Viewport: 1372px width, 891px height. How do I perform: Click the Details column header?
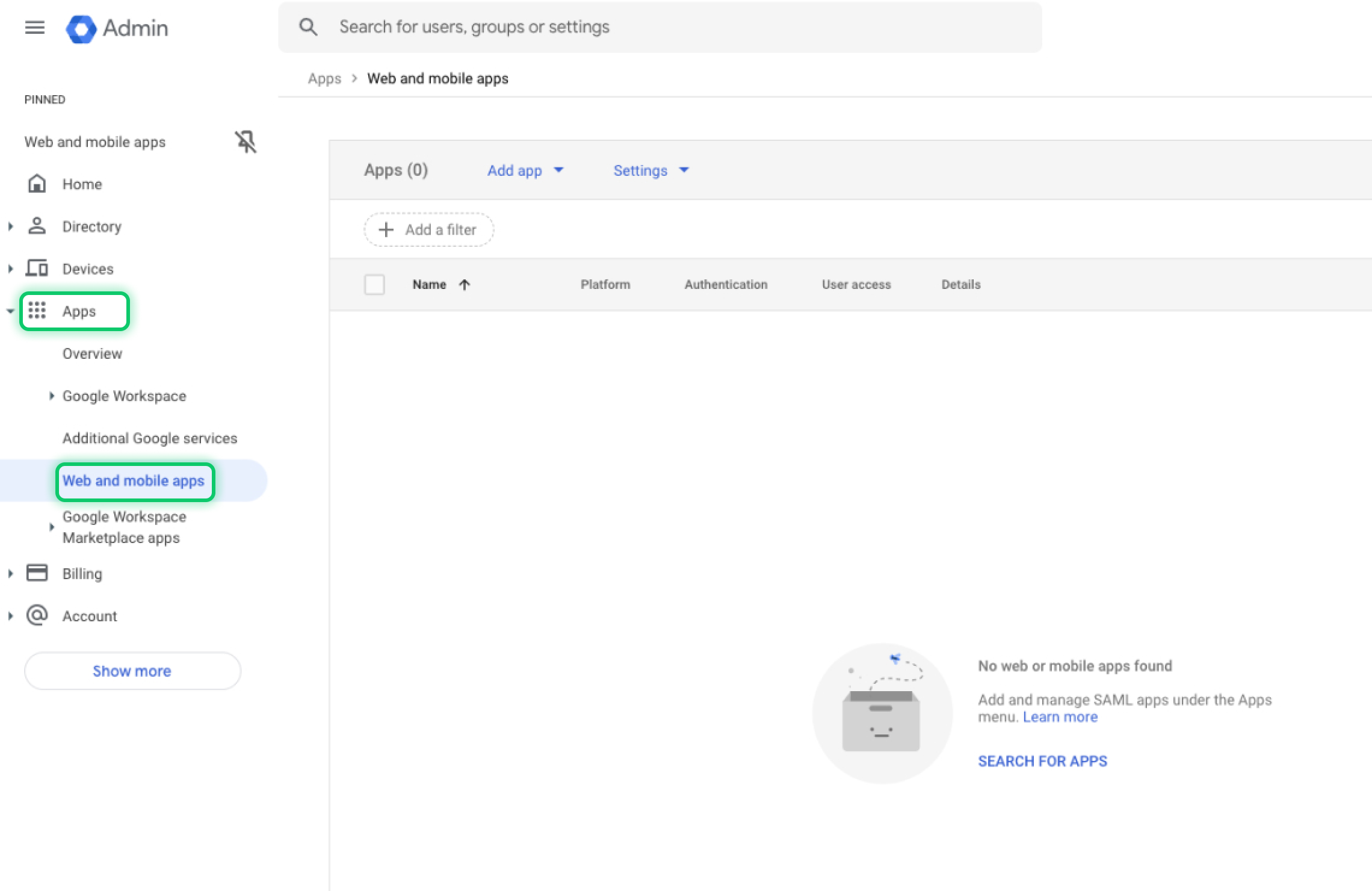click(961, 285)
